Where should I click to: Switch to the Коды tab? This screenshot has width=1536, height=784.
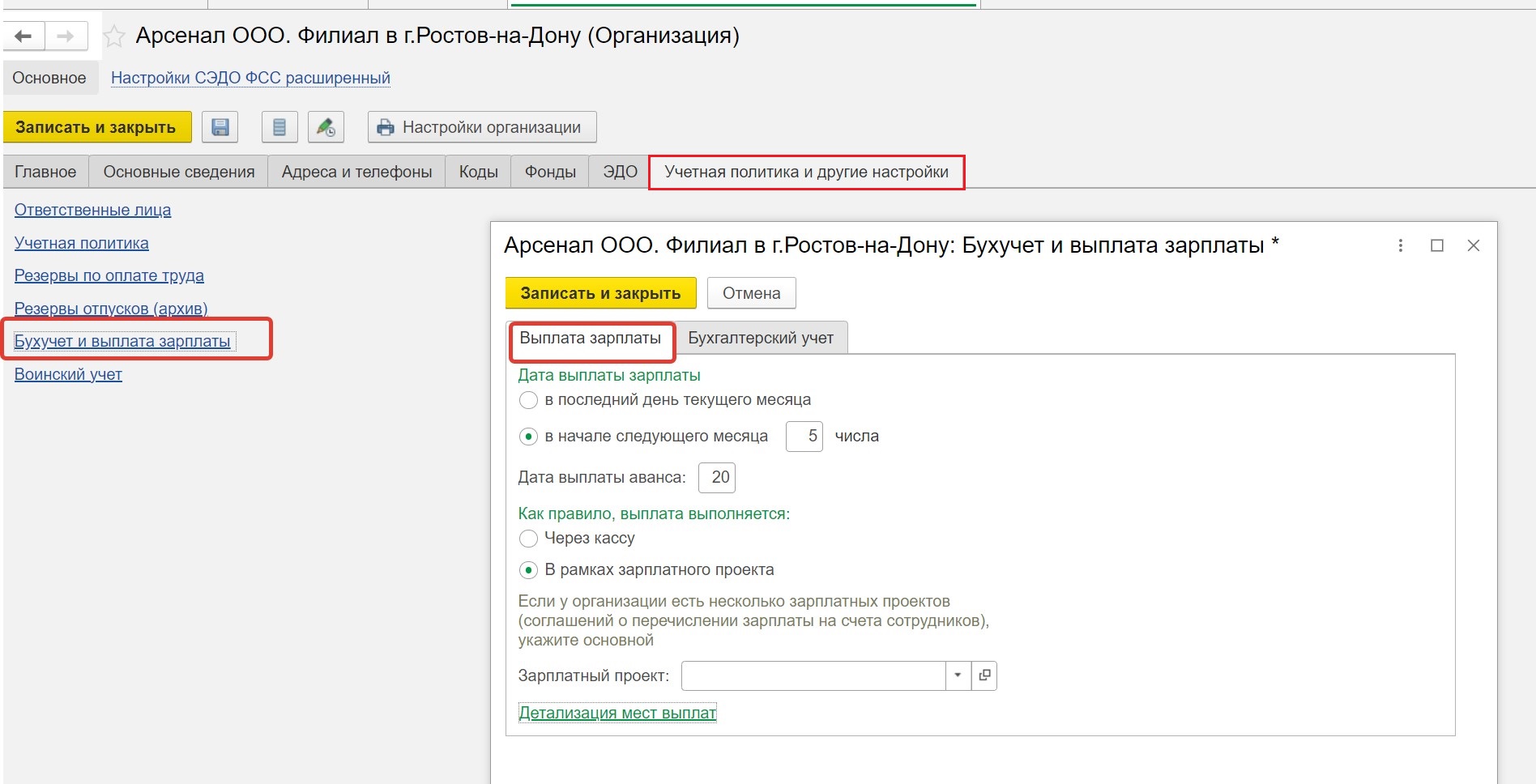coord(478,172)
